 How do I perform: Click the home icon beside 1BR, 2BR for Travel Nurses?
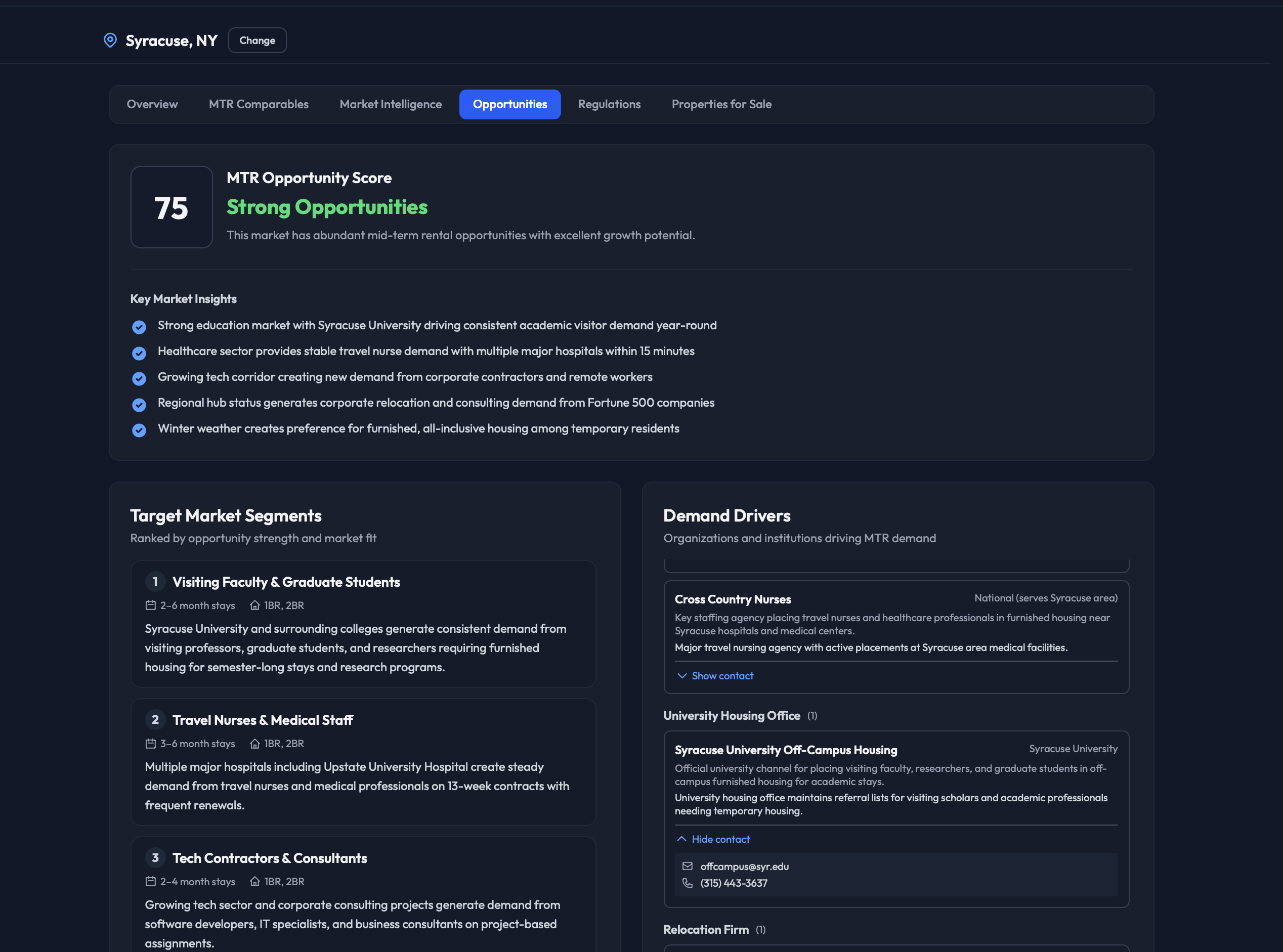pos(255,744)
